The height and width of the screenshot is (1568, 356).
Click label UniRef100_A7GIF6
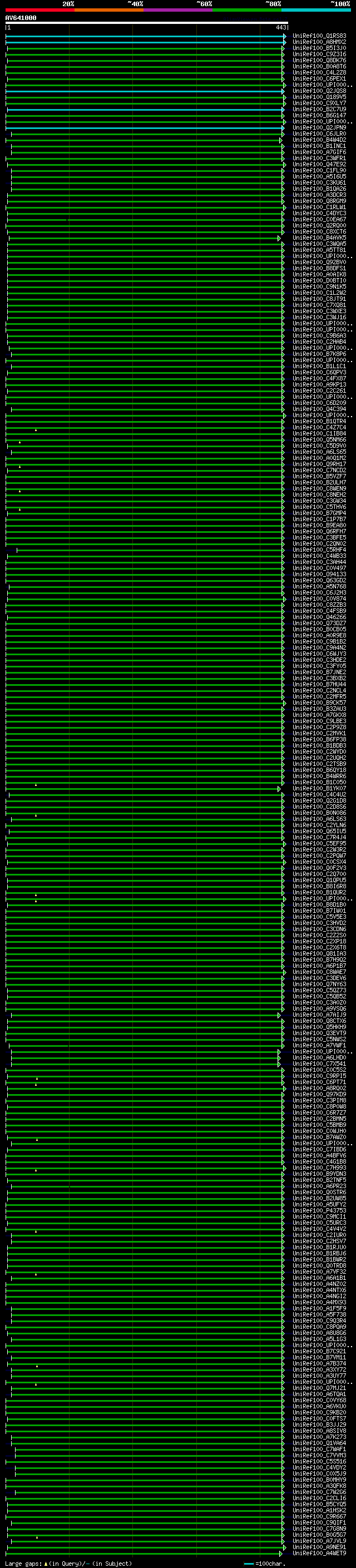319,152
